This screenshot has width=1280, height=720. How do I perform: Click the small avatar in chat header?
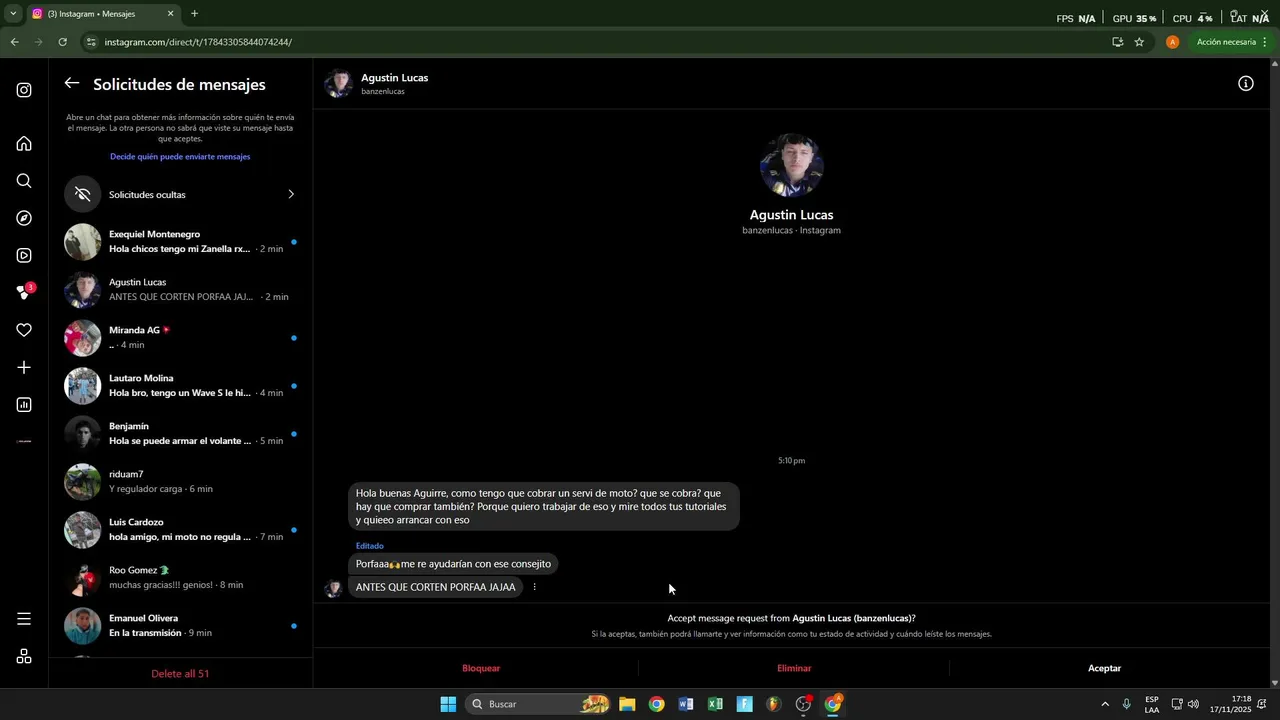coord(338,84)
